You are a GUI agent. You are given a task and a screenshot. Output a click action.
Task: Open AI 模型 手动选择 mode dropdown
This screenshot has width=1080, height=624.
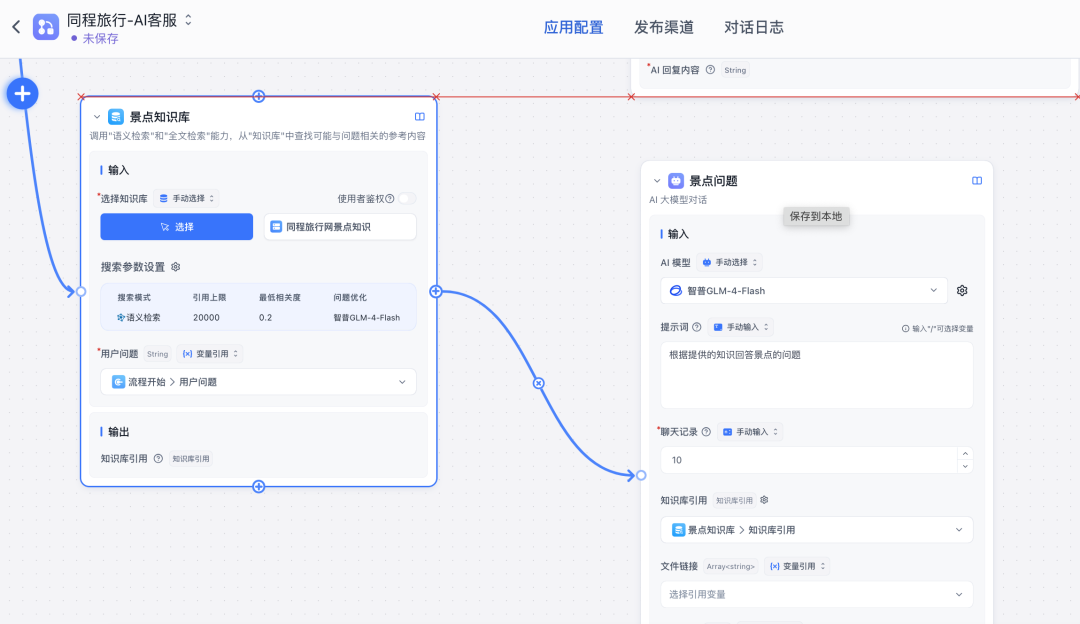(729, 262)
